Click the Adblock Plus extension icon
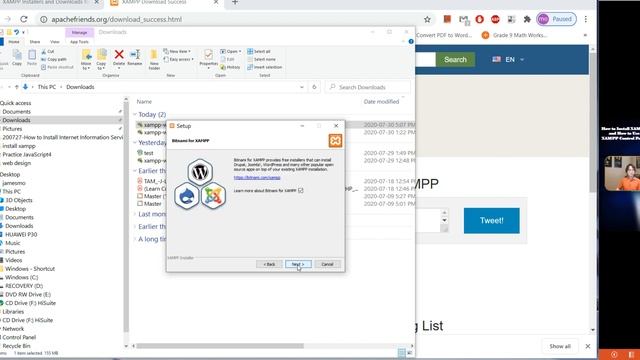The height and width of the screenshot is (360, 640). 495,19
